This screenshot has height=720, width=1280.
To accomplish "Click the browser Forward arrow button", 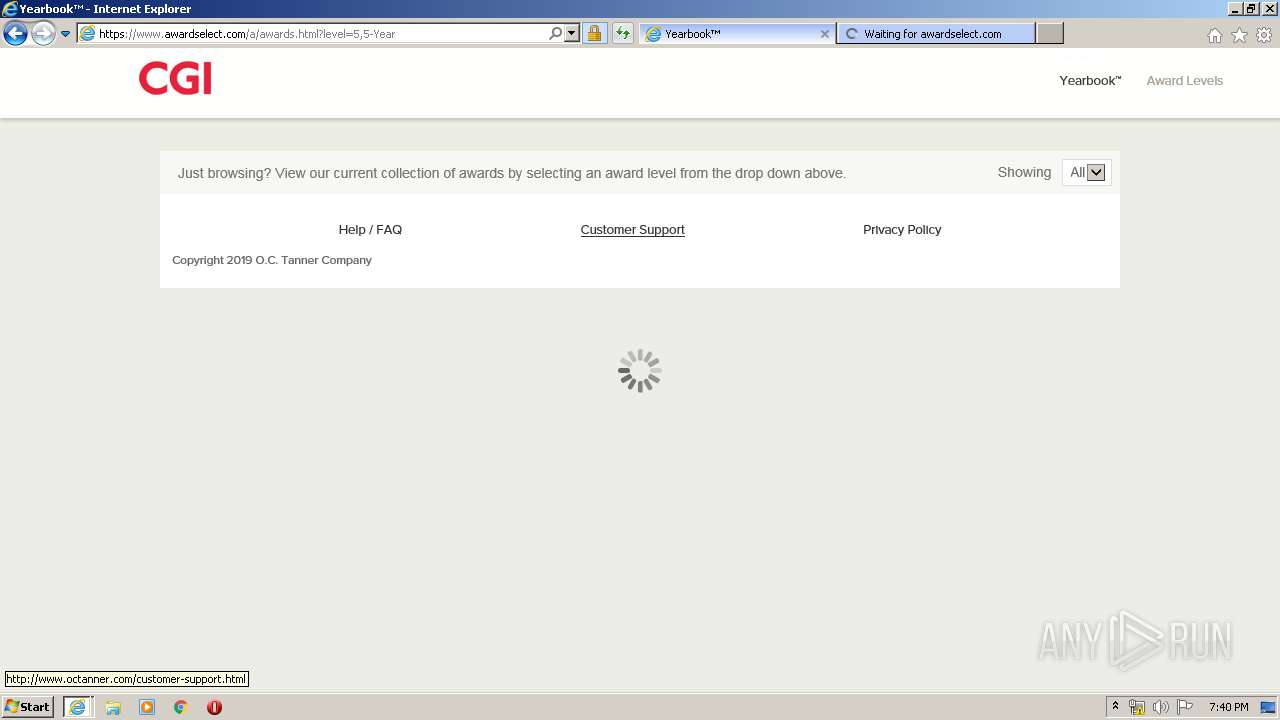I will pos(43,34).
